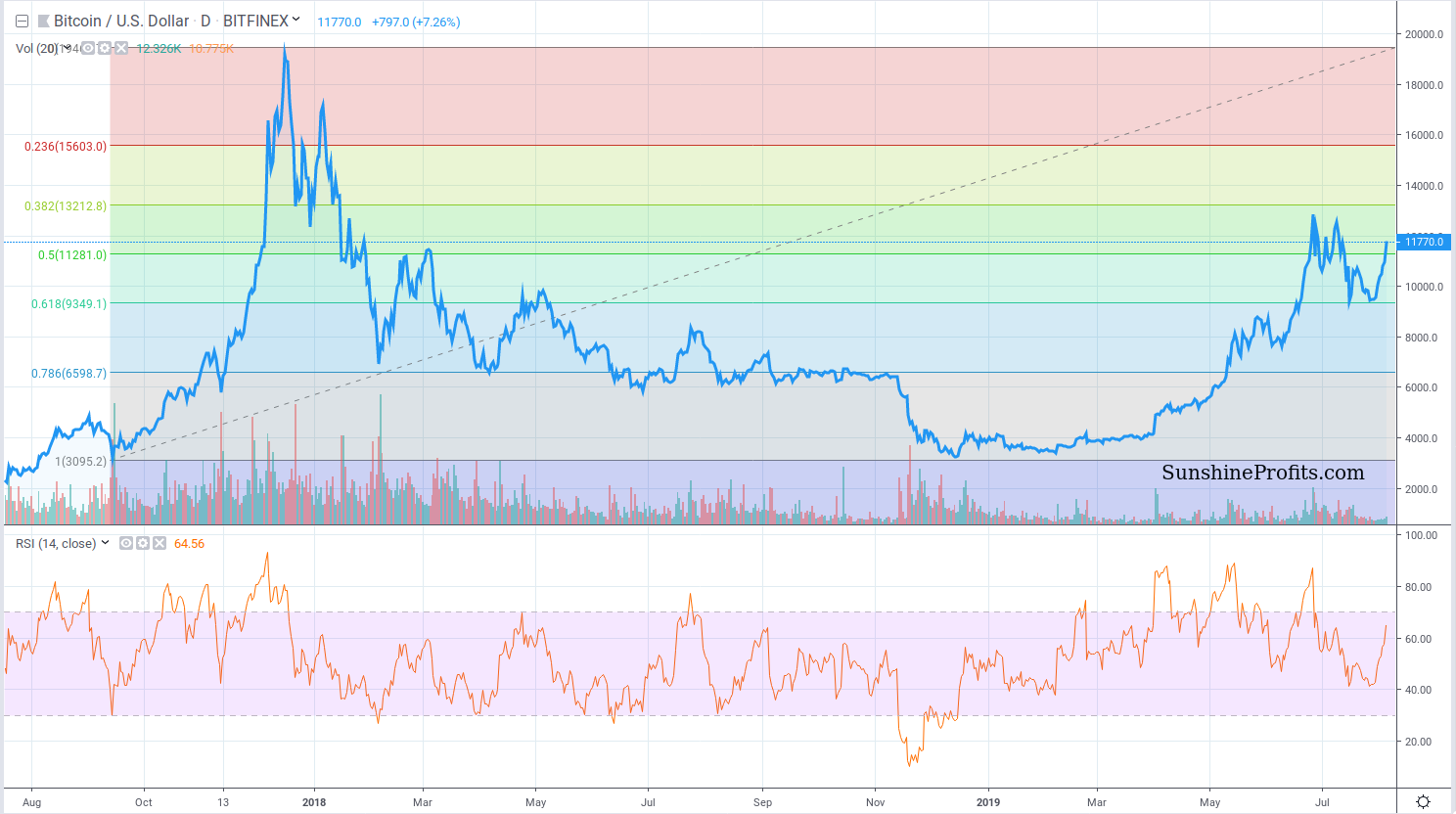The width and height of the screenshot is (1456, 814).
Task: Click the Aug label on the time axis
Action: pos(31,802)
